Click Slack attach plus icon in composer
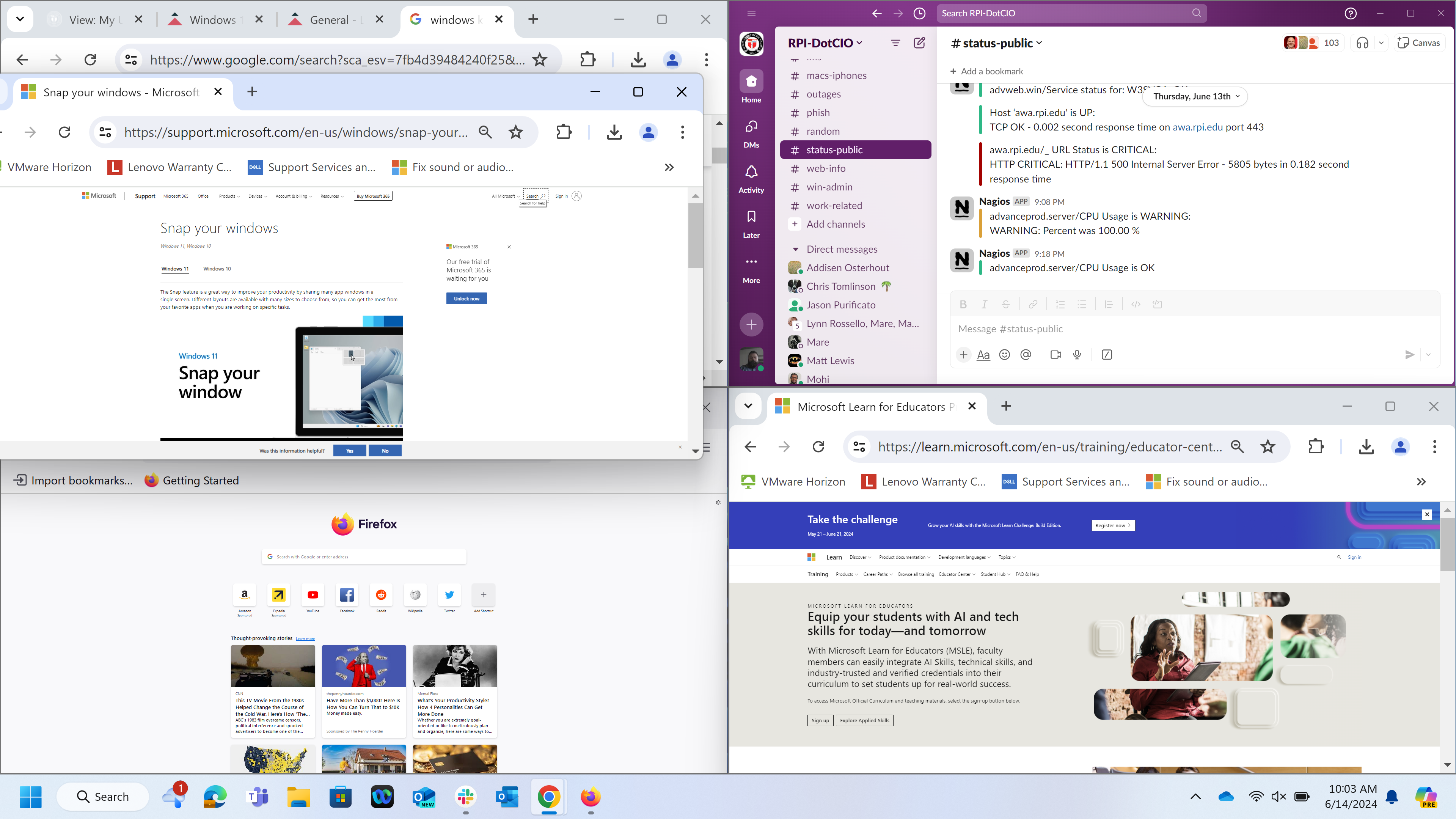Image resolution: width=1456 pixels, height=819 pixels. click(964, 354)
